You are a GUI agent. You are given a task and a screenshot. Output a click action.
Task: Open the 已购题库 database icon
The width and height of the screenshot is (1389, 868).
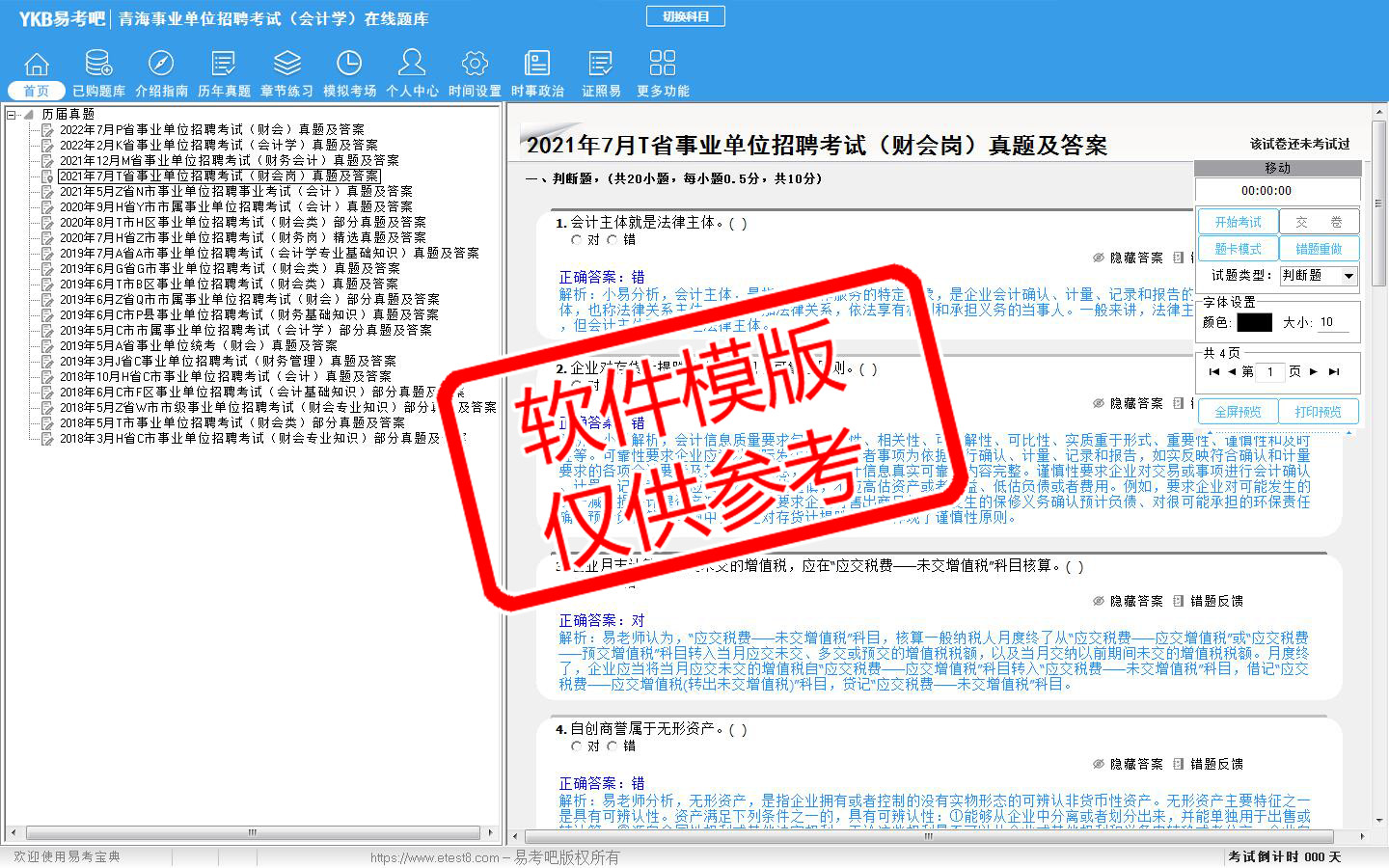click(98, 65)
